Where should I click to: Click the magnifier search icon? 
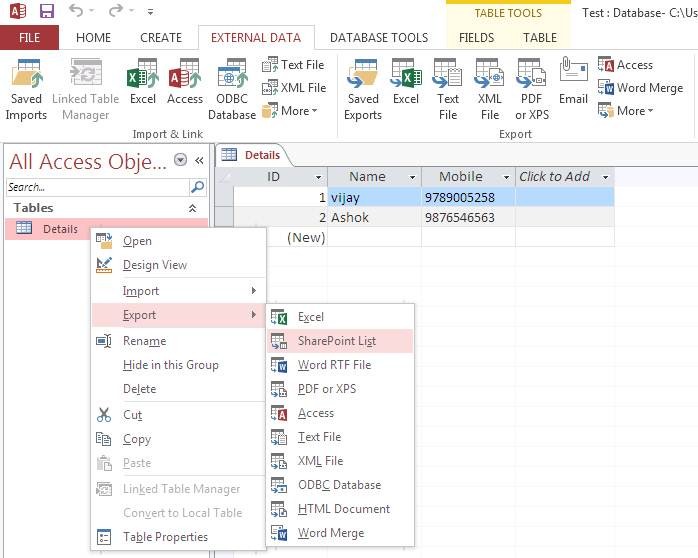198,187
